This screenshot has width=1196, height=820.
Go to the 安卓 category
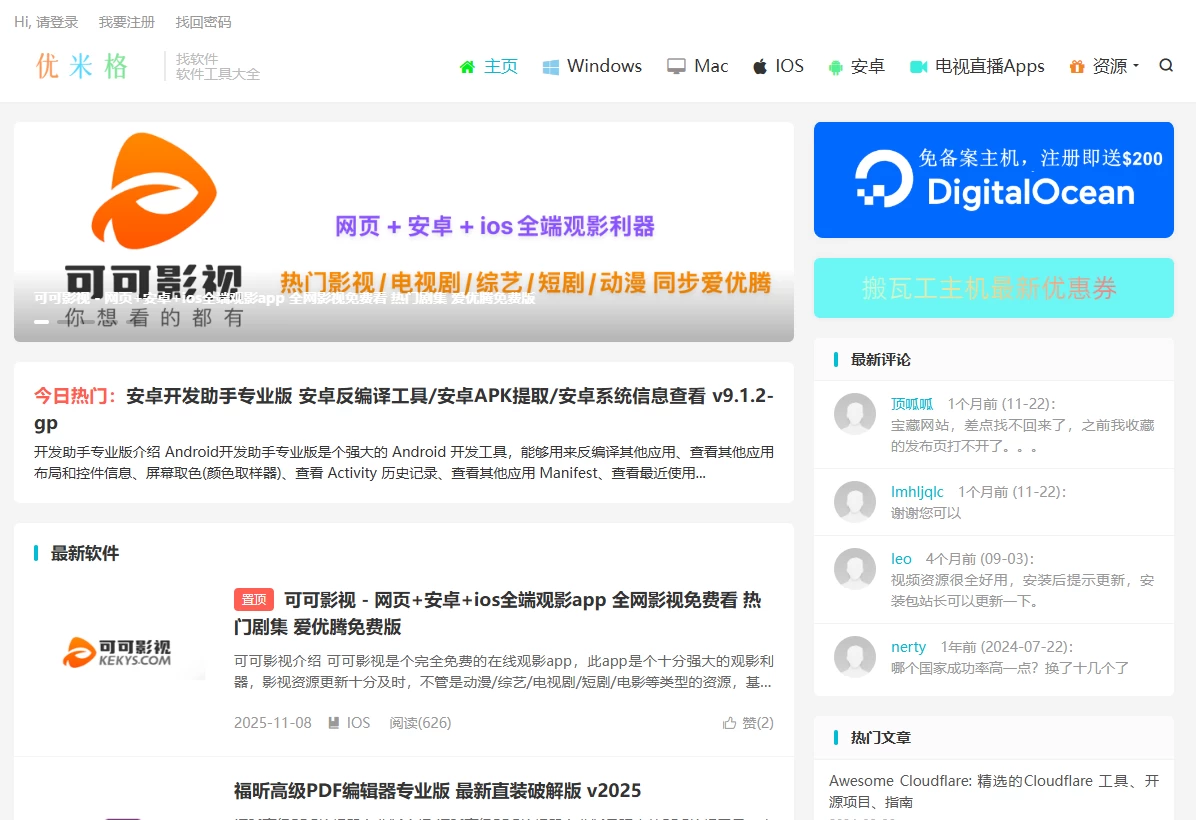tap(867, 67)
